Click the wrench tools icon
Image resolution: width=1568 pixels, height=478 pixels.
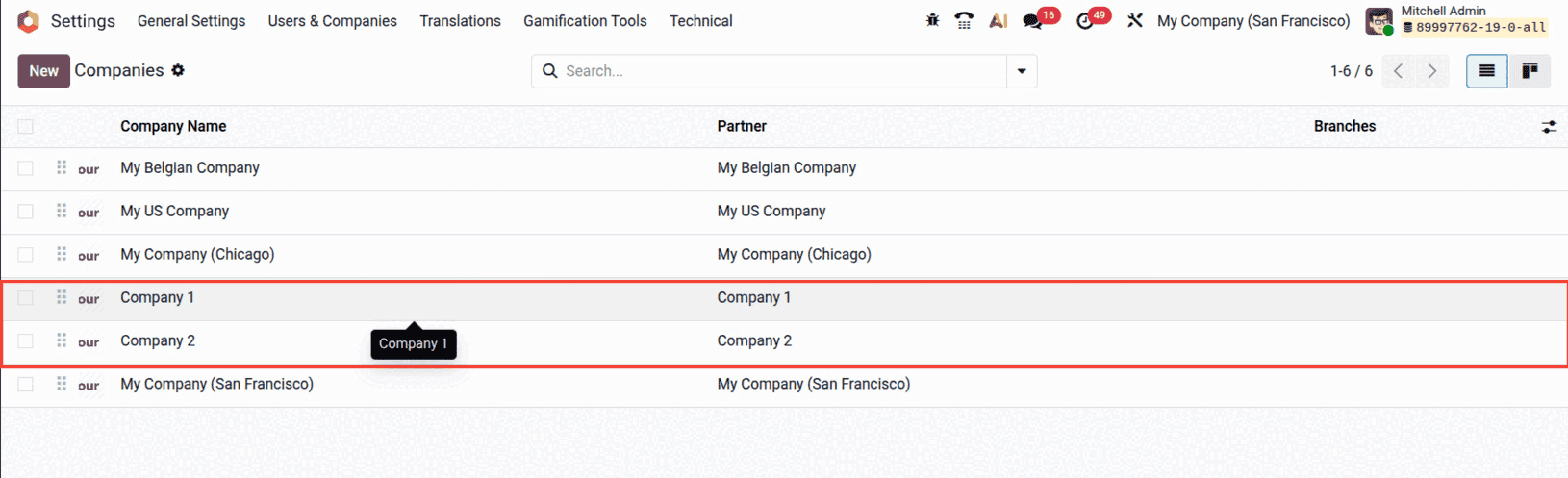click(1135, 20)
